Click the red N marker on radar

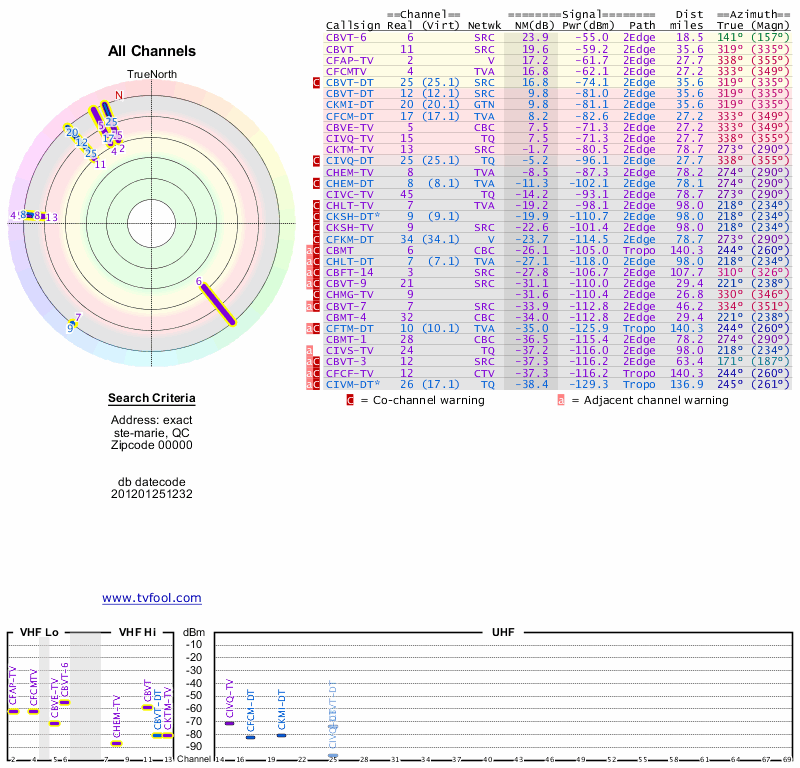[x=119, y=96]
